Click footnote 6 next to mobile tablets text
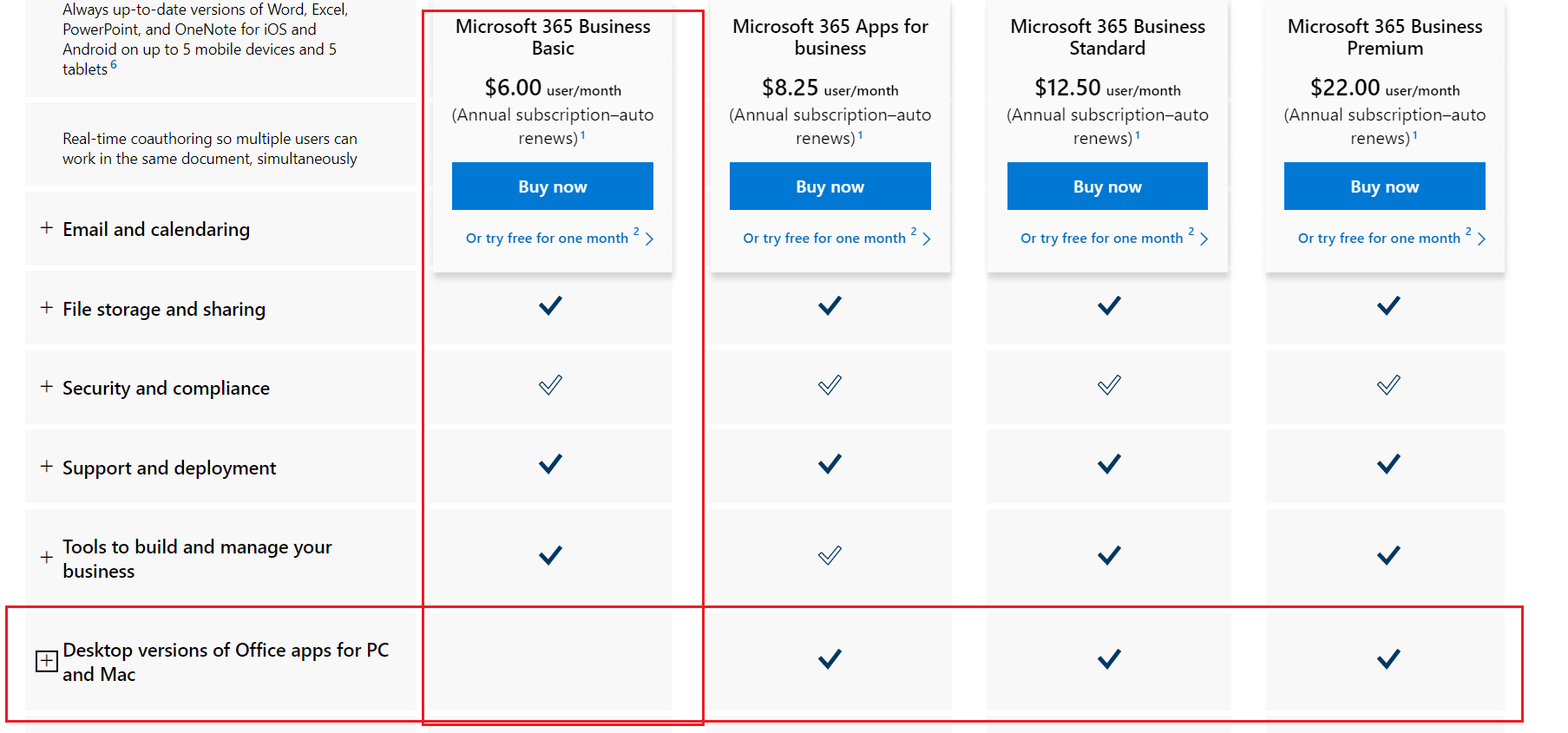Viewport: 1568px width, 733px height. click(114, 64)
